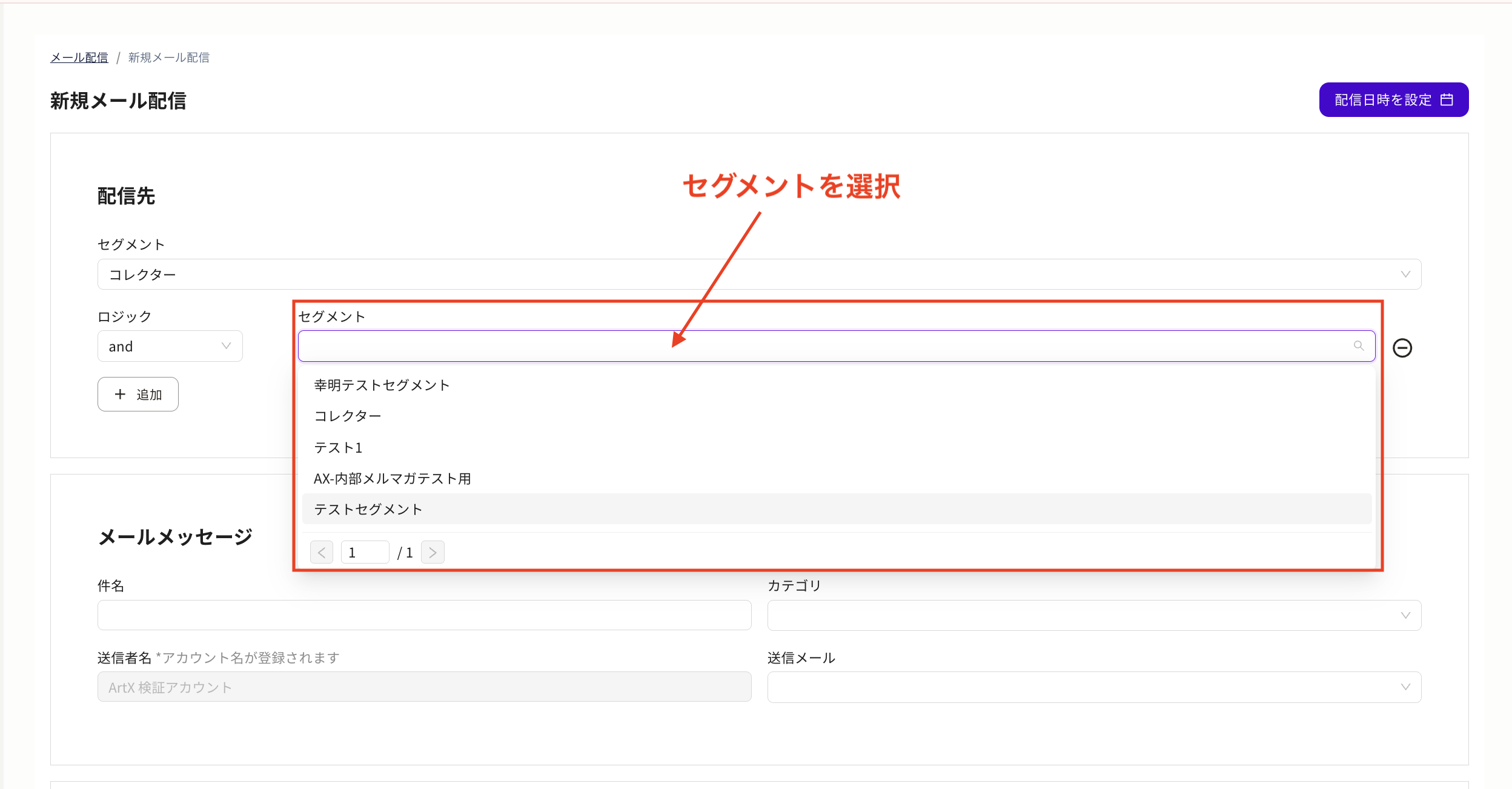Select テストセグメント from the segment list
This screenshot has height=789, width=1512.
tap(368, 509)
